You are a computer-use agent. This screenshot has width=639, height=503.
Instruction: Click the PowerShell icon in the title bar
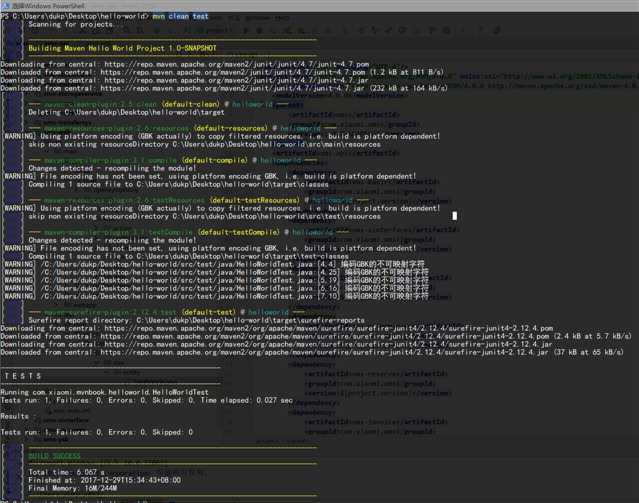pyautogui.click(x=5, y=6)
